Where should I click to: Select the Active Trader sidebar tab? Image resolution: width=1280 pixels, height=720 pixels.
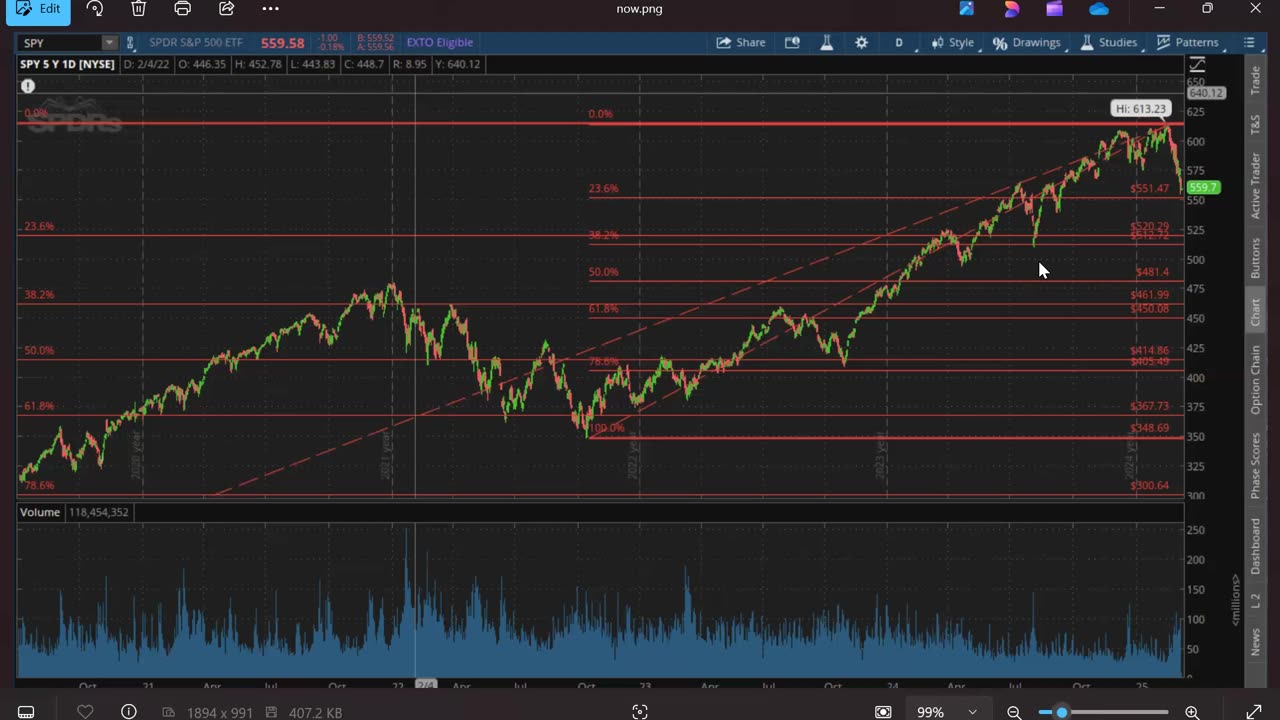[1256, 186]
